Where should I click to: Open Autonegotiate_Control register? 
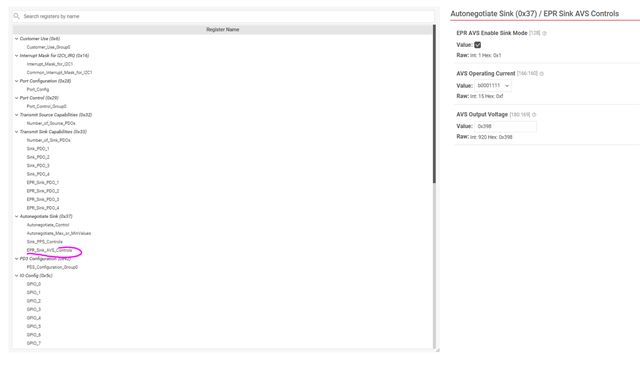tap(48, 225)
